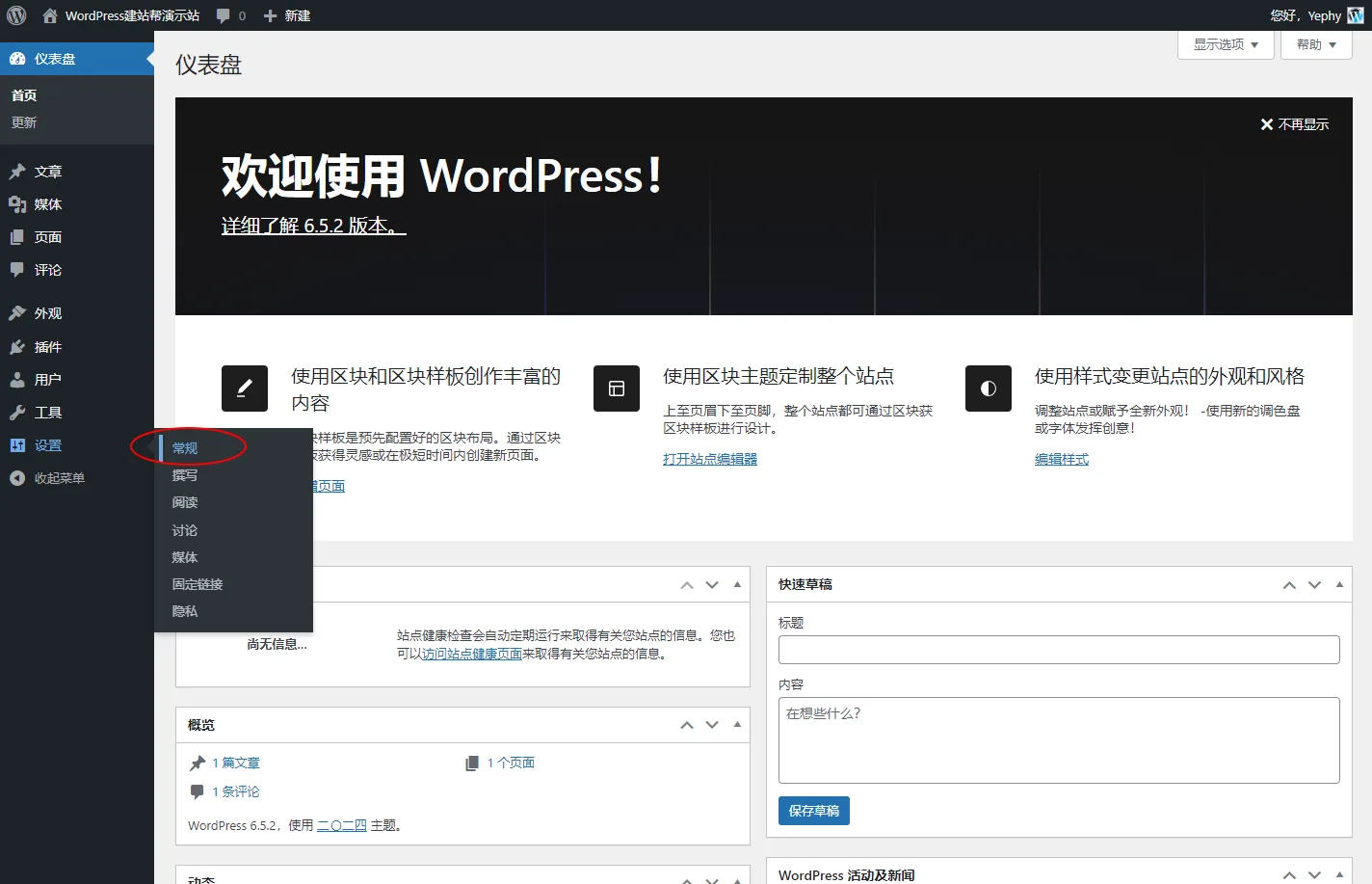Image resolution: width=1372 pixels, height=884 pixels.
Task: Click the 设置 sliders icon in sidebar
Action: point(17,445)
